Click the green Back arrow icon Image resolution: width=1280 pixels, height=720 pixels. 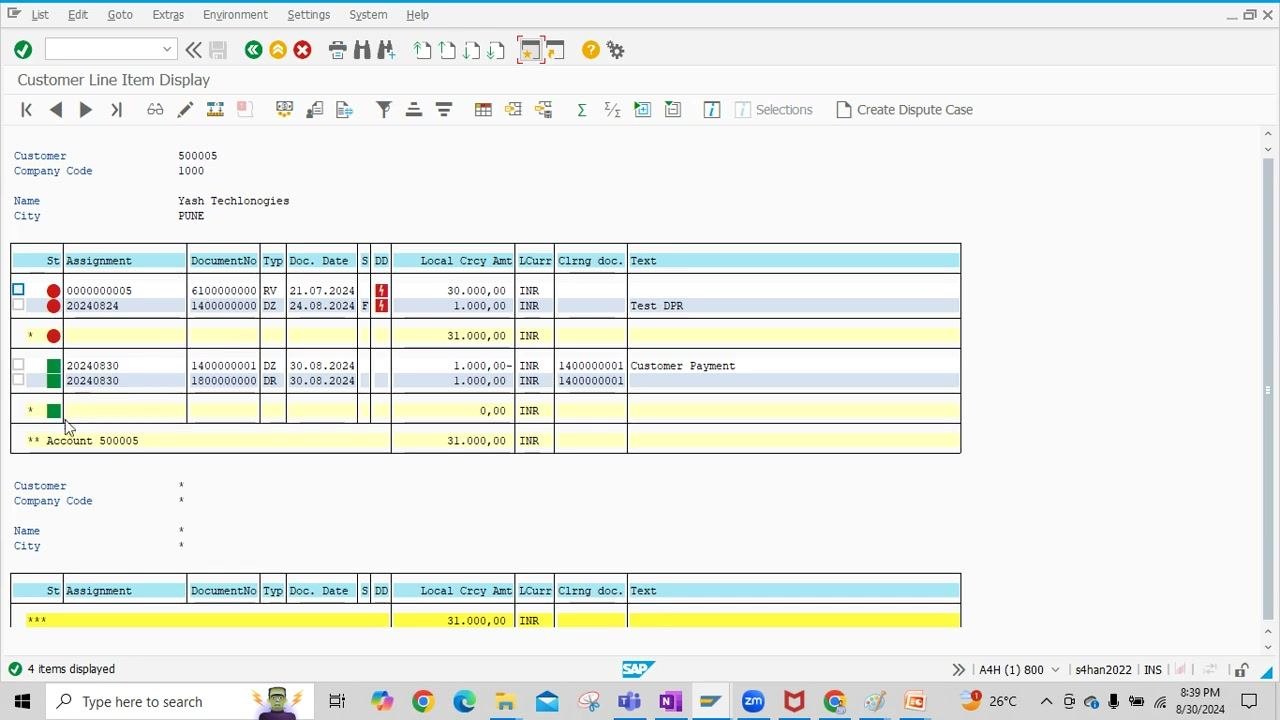(254, 50)
